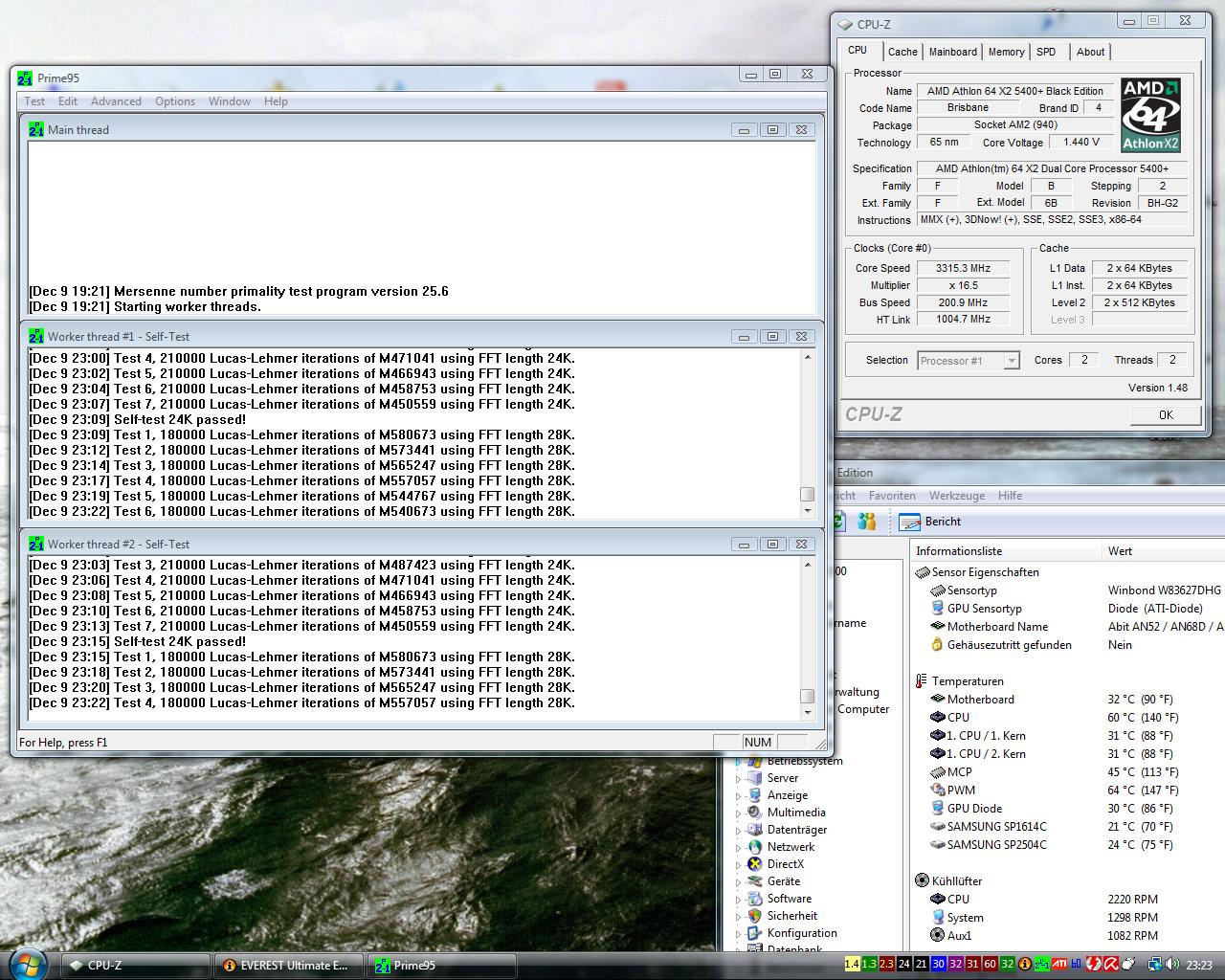The image size is (1225, 980).
Task: Click the EVEREST Ultimate taskbar button
Action: point(287,966)
